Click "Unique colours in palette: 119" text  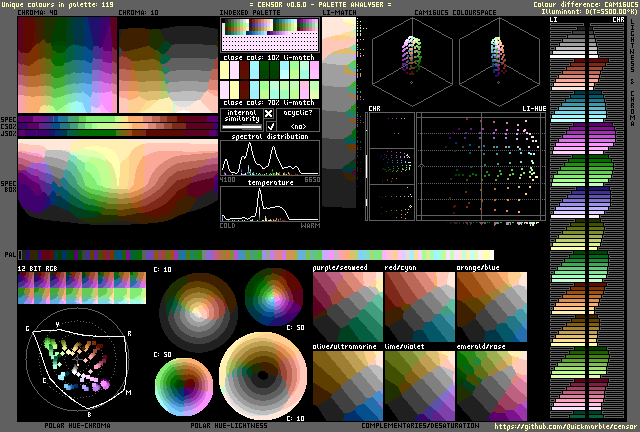[58, 4]
